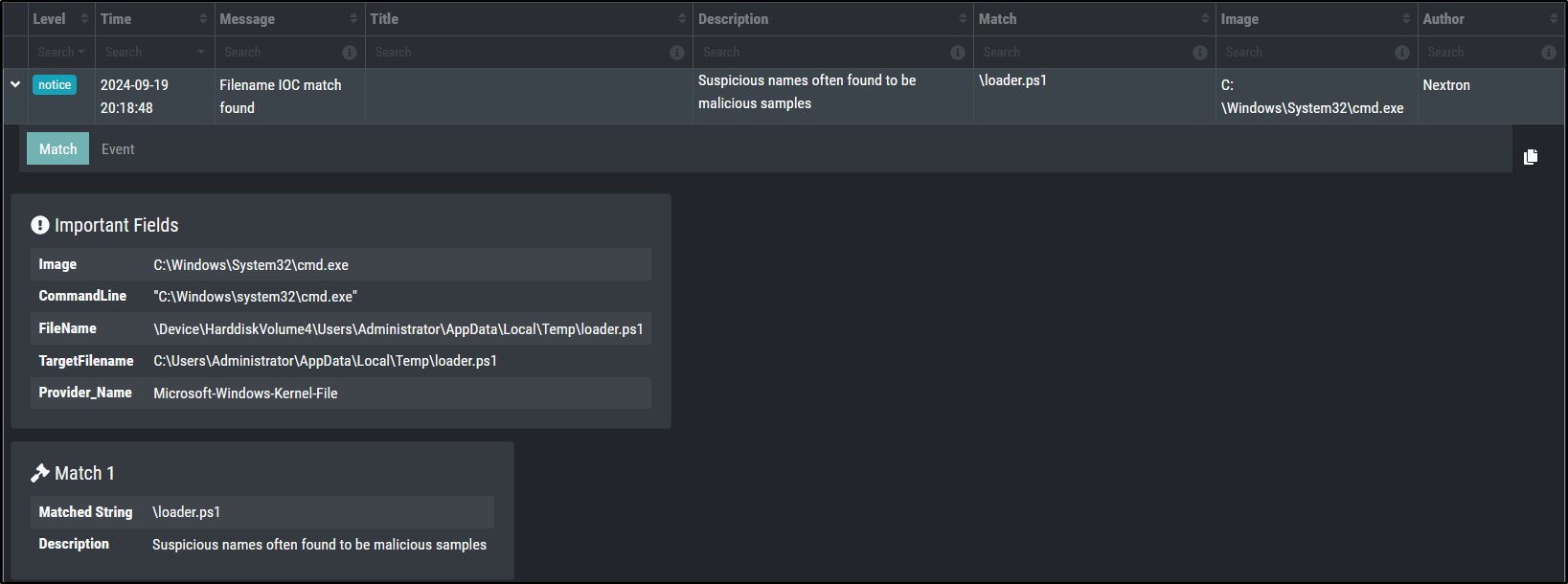Sort the table by Time column arrows
The width and height of the screenshot is (1568, 584).
[203, 19]
